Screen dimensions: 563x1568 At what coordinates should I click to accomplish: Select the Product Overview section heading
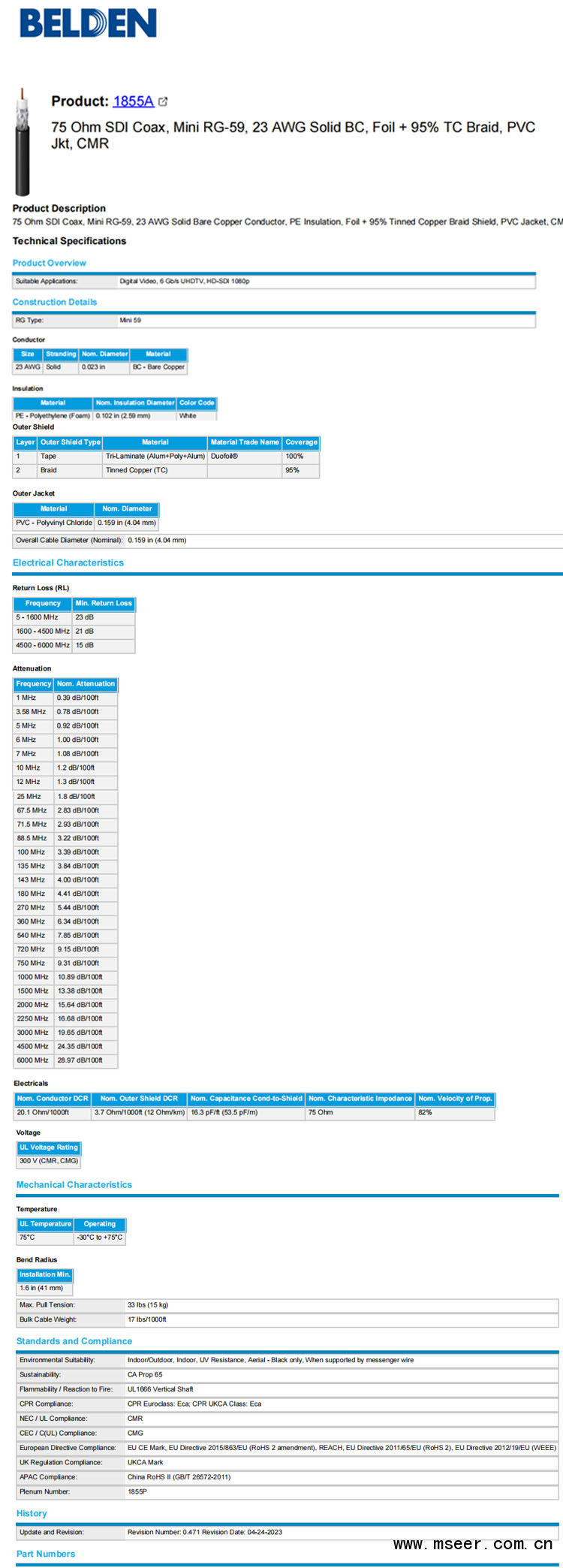tap(50, 263)
